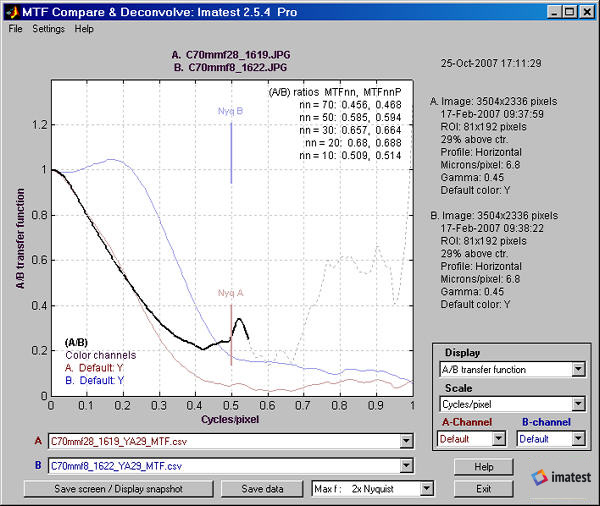Click the title text B. C70mmf8_1622.JPG

click(230, 68)
